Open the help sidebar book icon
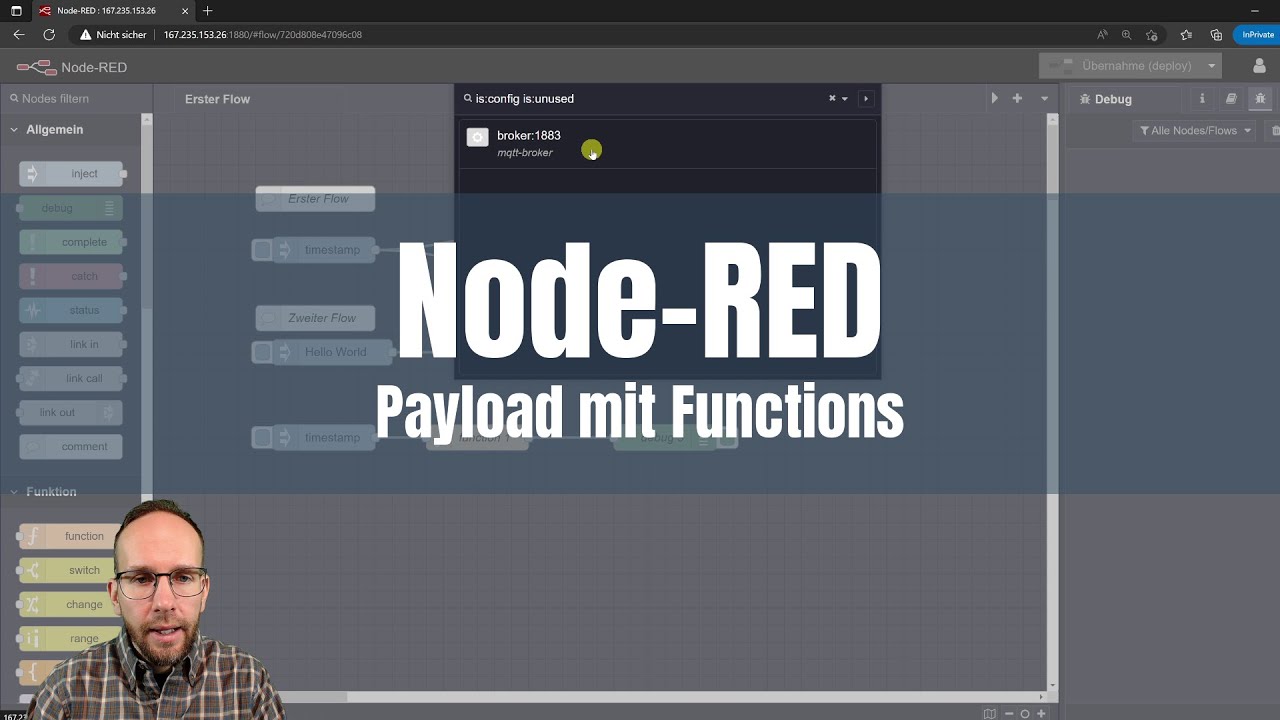The image size is (1280, 720). click(x=1231, y=98)
